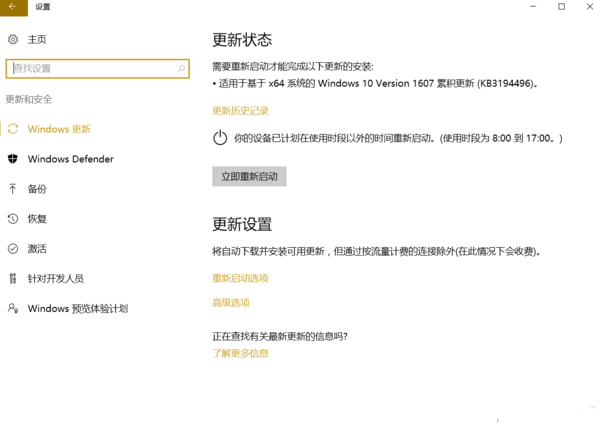Click the 激活 checkmark circle icon

[x=13, y=248]
